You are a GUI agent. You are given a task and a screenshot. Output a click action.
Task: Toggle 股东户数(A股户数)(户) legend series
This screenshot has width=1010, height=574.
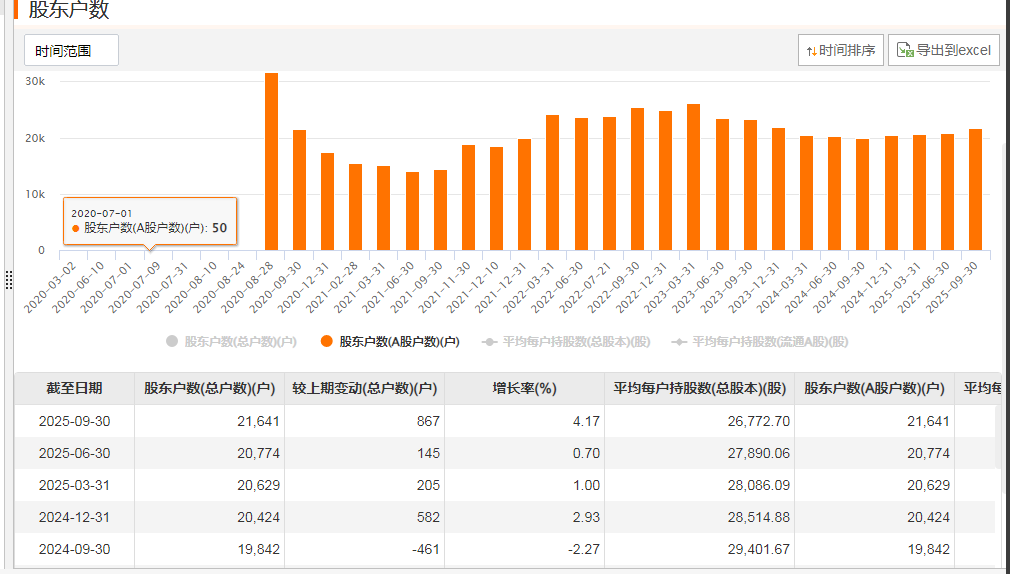coord(390,341)
